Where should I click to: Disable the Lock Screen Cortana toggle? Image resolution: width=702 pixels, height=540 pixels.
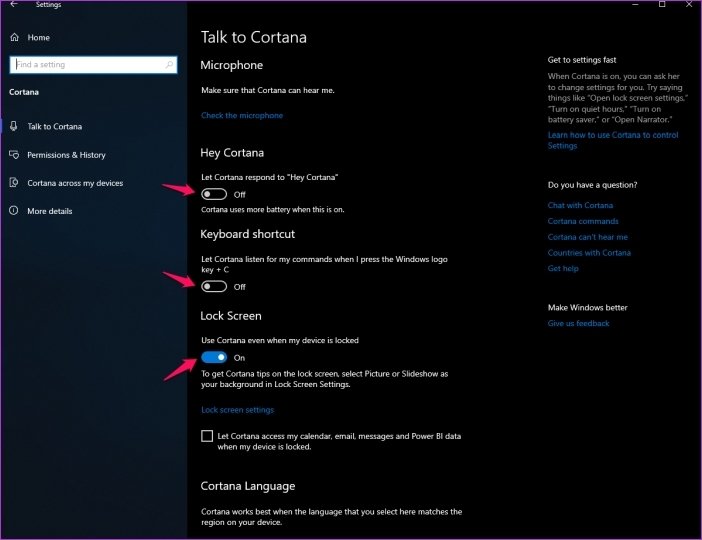[x=214, y=357]
